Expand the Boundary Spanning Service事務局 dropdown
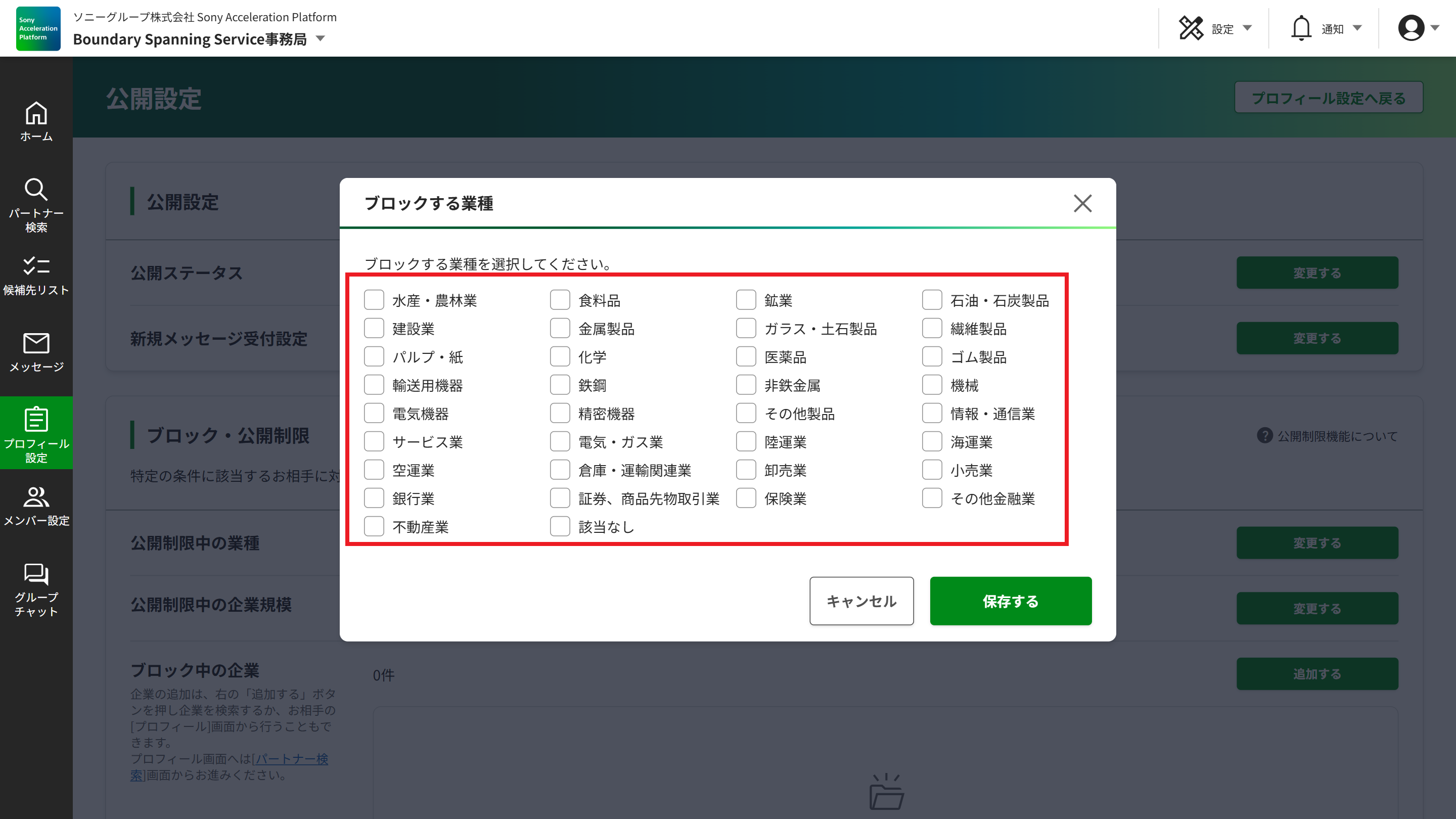Image resolution: width=1456 pixels, height=819 pixels. (321, 39)
